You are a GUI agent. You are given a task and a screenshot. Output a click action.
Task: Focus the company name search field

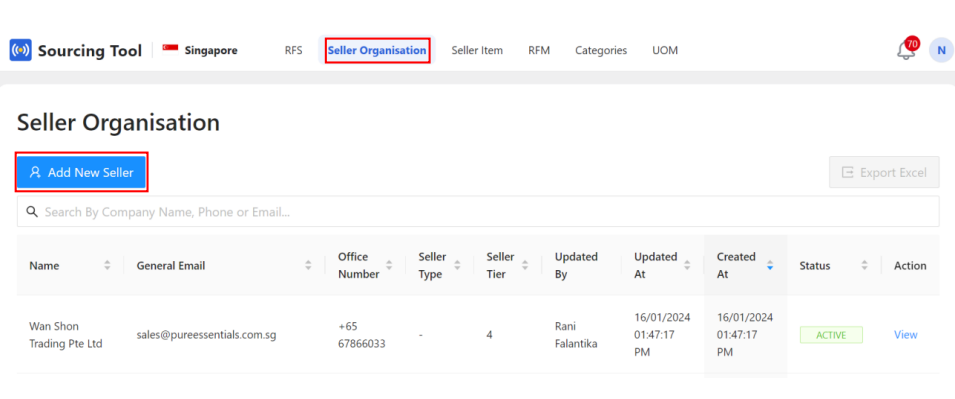pos(478,211)
